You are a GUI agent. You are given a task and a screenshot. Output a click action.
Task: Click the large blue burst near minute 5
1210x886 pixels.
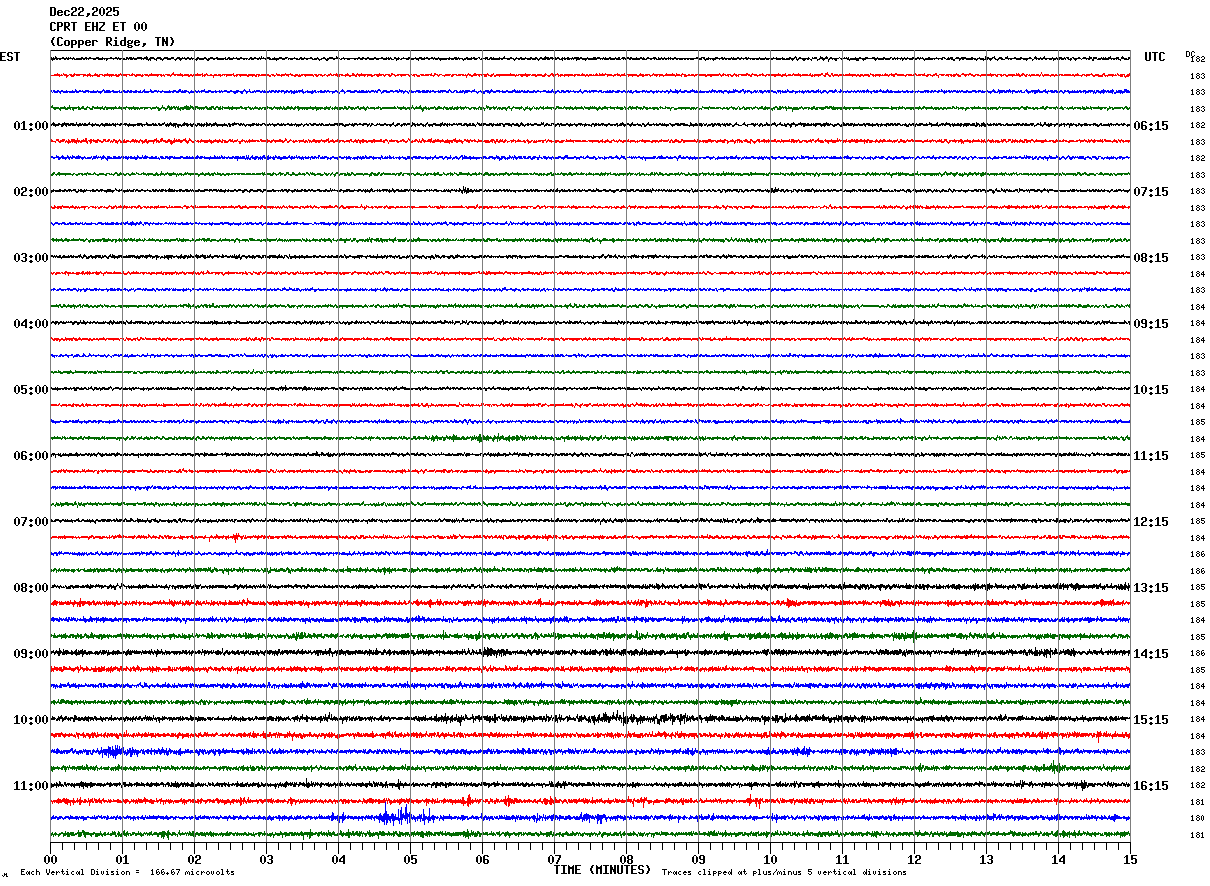(x=400, y=816)
